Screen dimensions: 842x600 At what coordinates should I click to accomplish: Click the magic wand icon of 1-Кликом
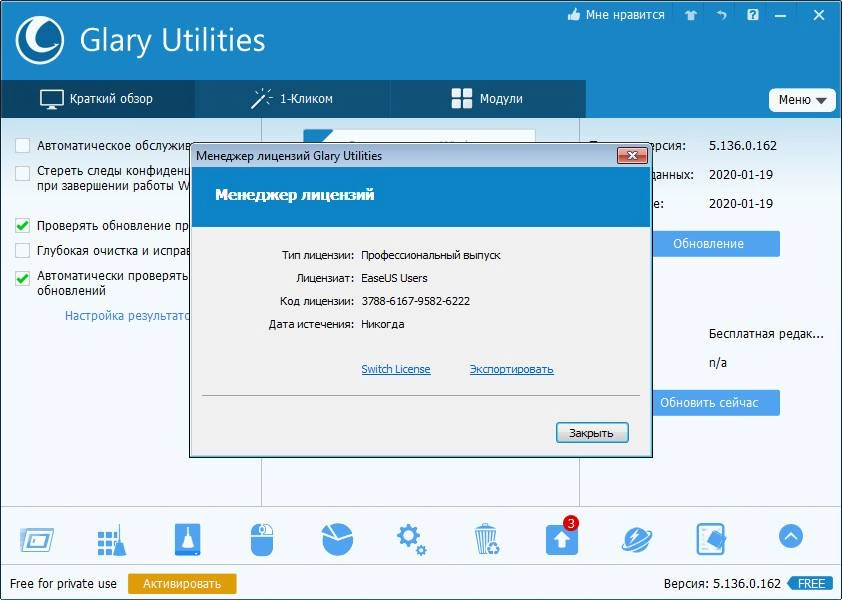[262, 99]
